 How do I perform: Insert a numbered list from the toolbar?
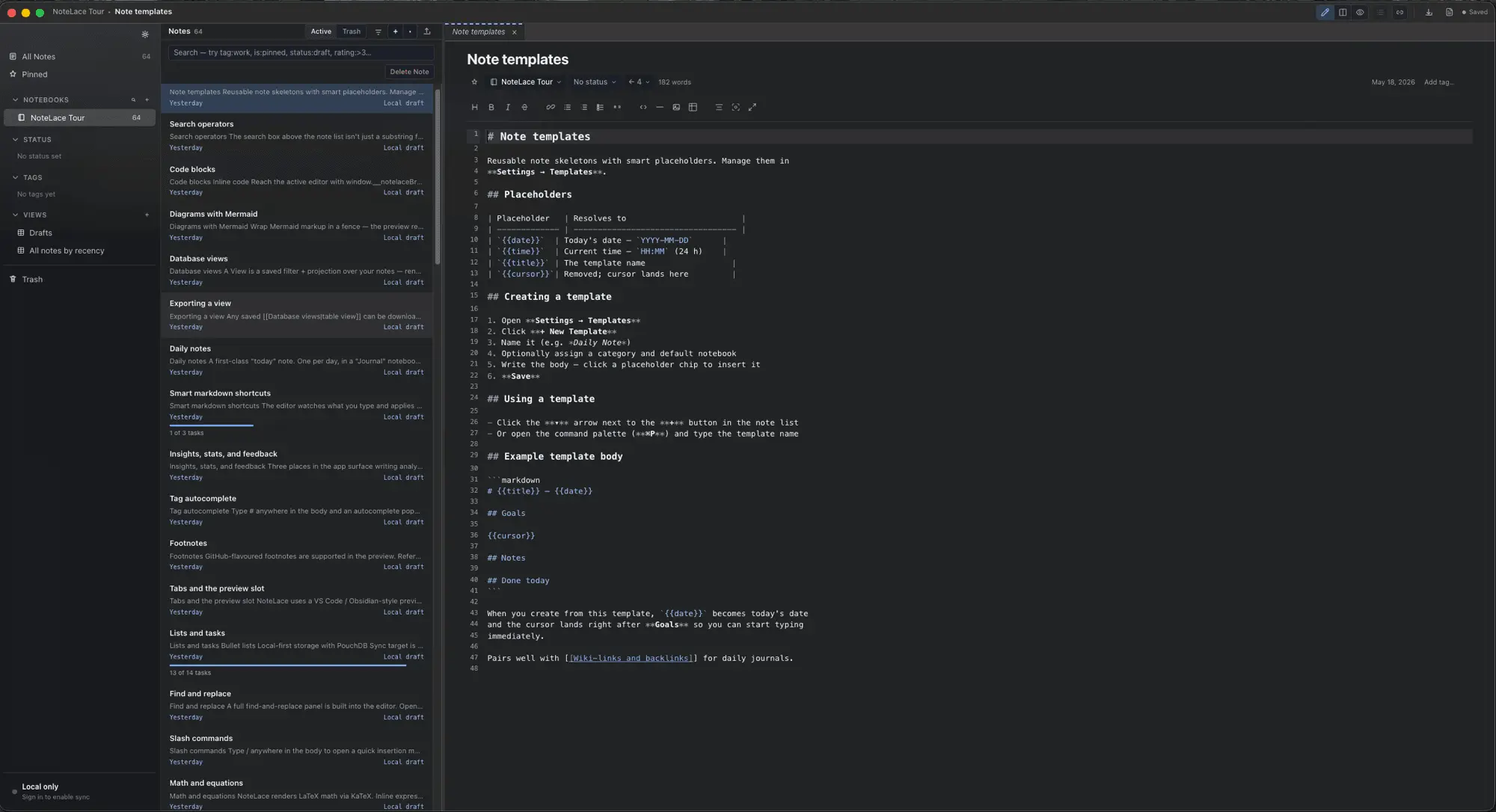584,107
